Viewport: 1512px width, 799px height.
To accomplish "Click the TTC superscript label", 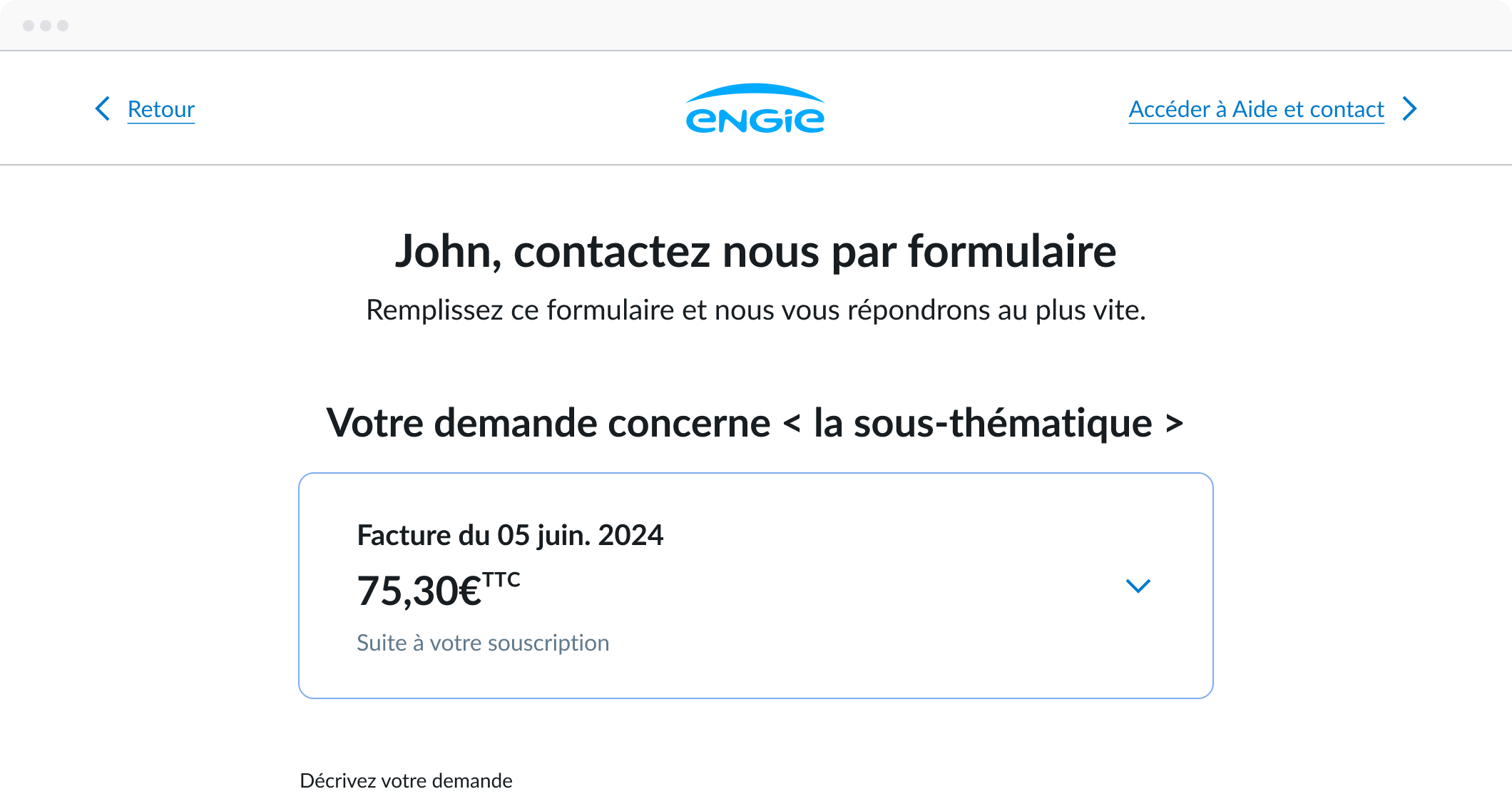I will click(x=501, y=579).
